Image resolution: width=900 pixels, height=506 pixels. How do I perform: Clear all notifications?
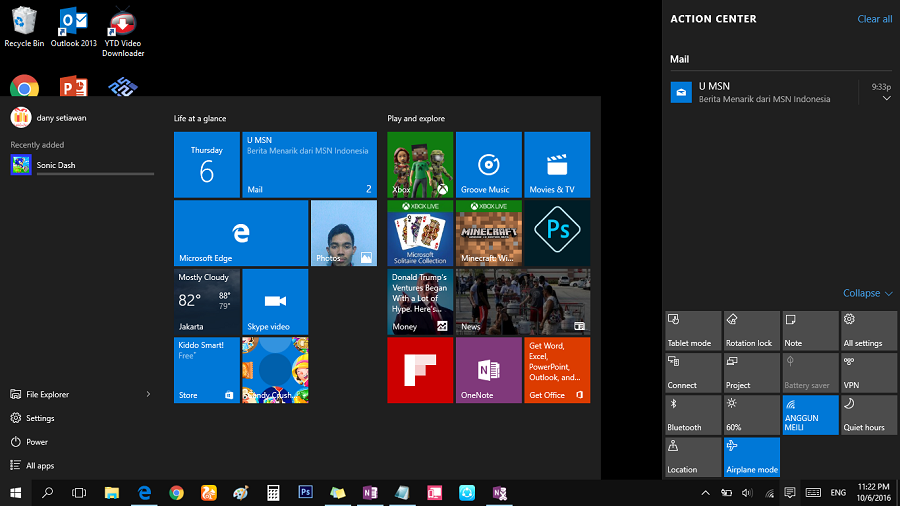(x=874, y=19)
